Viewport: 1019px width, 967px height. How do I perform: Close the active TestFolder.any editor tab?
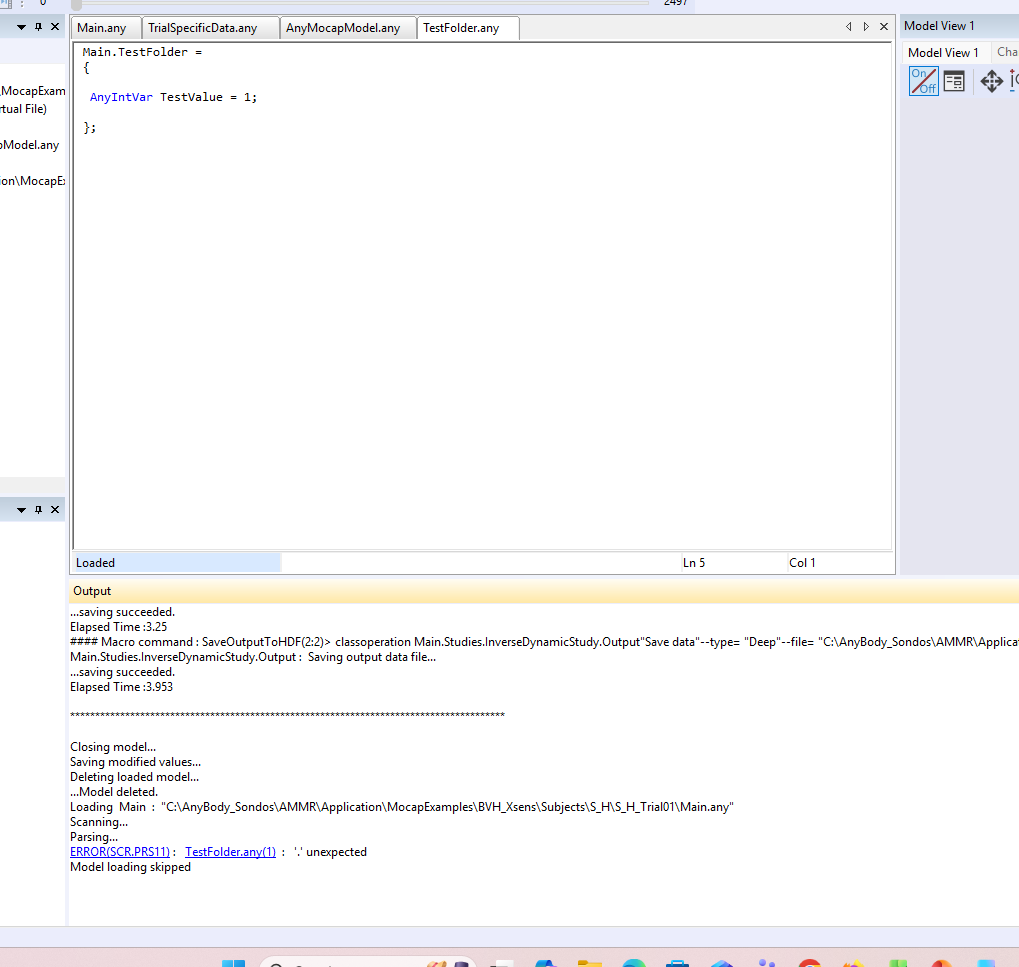pos(883,27)
